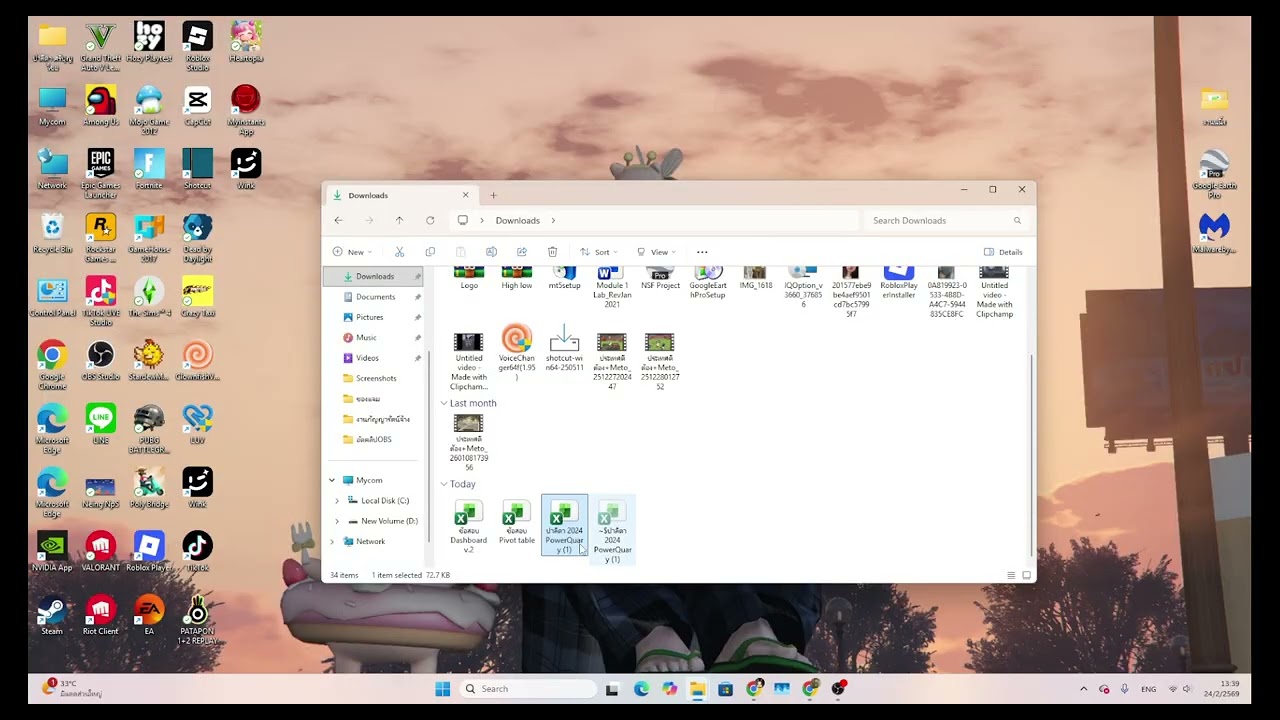The width and height of the screenshot is (1280, 720).
Task: Select the mt5setup file
Action: point(564,279)
